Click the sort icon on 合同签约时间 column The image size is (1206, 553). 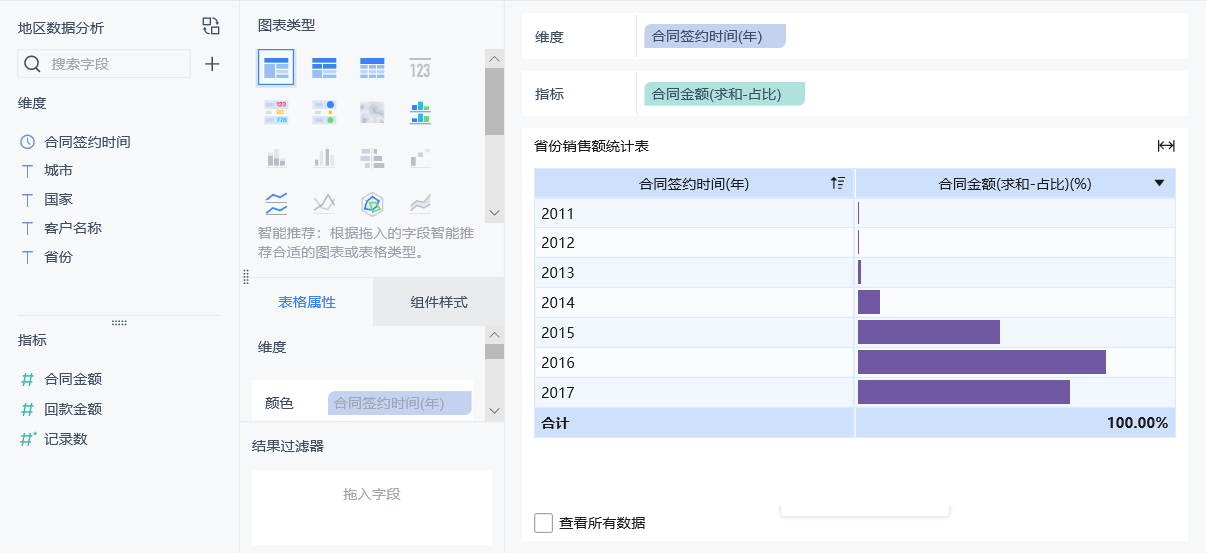(x=837, y=183)
